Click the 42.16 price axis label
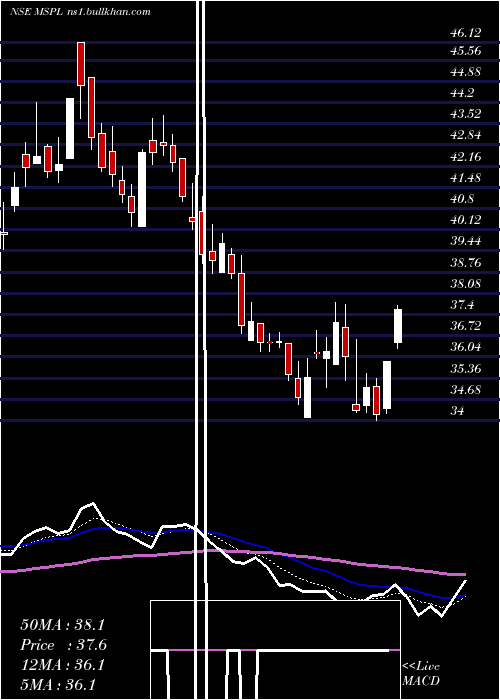 tap(466, 157)
